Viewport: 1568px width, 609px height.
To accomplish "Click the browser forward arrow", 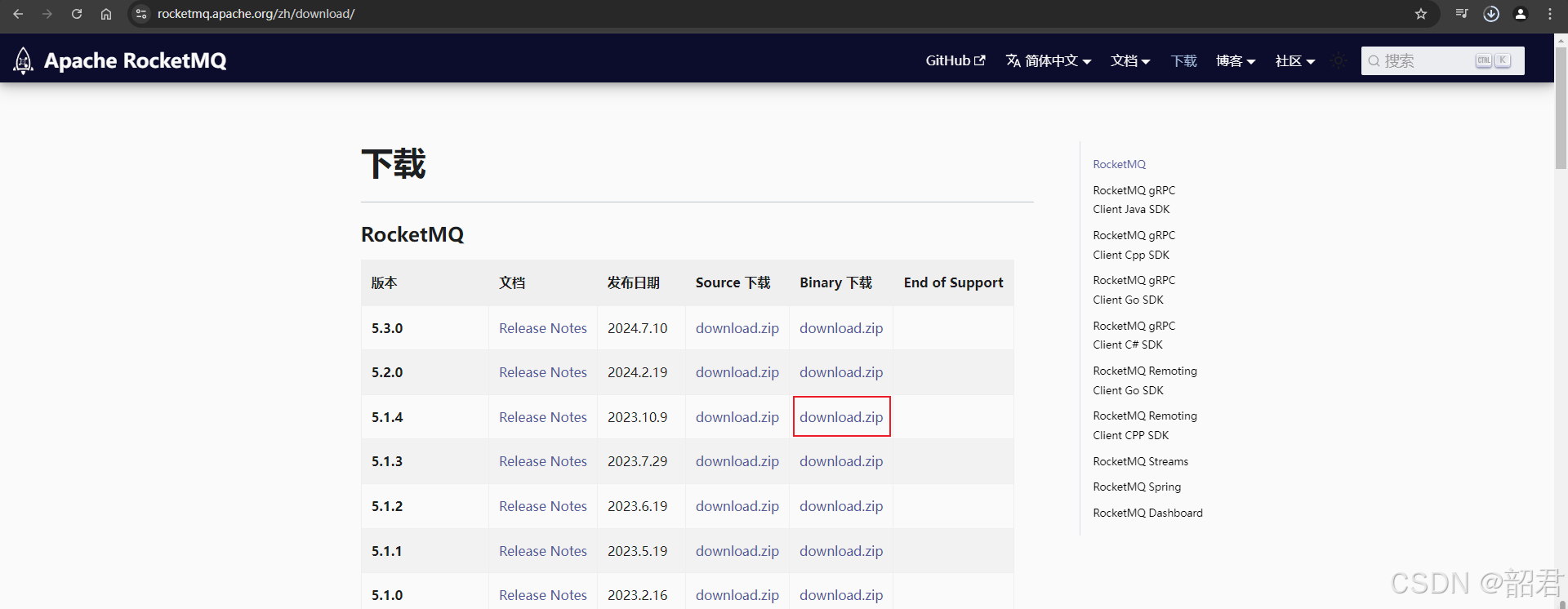I will (x=47, y=14).
